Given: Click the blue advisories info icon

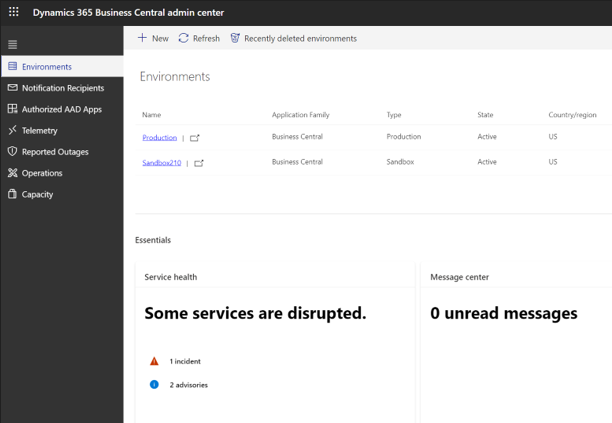Looking at the screenshot, I should (x=155, y=385).
